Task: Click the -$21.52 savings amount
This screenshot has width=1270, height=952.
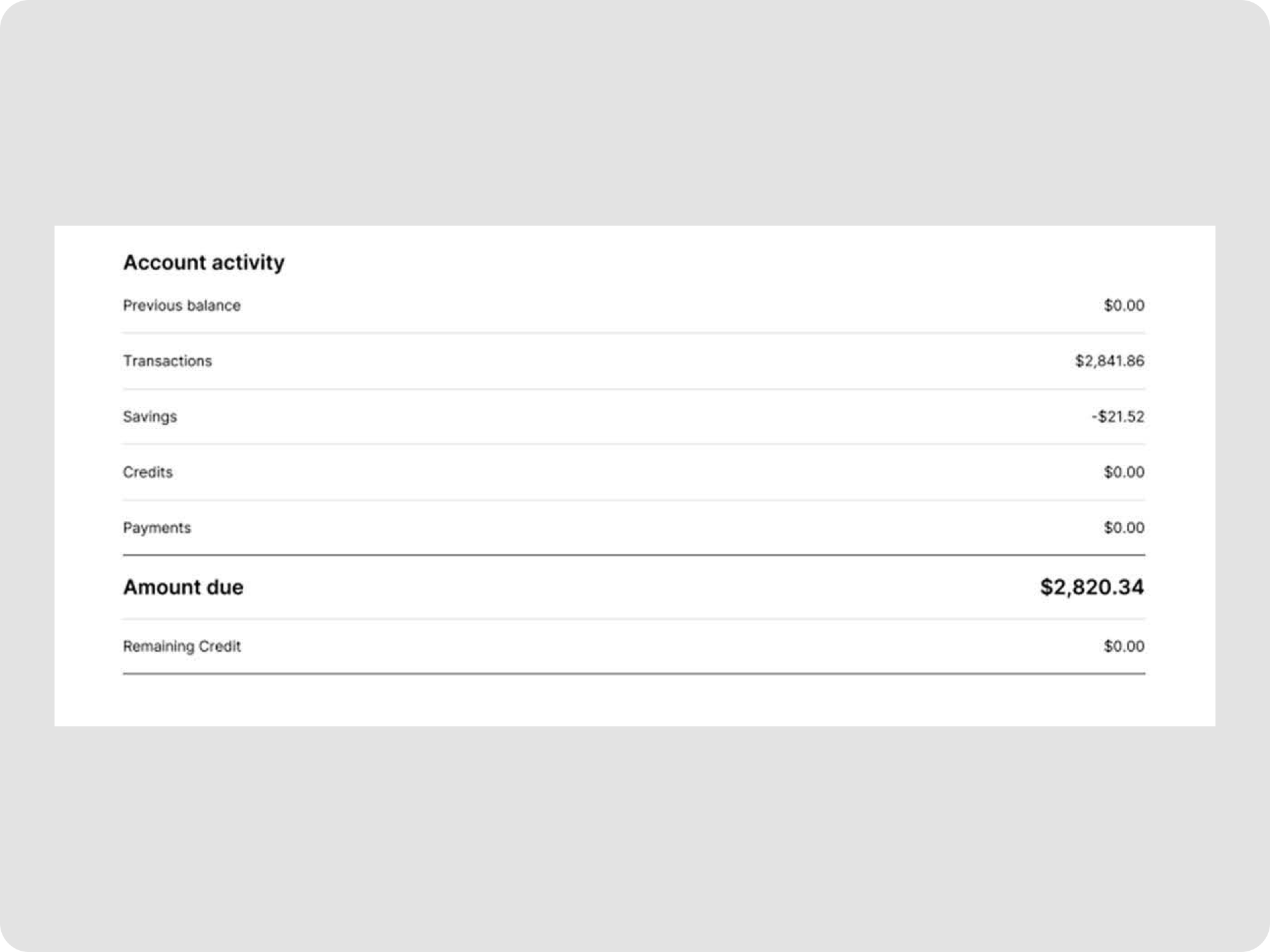Action: 1117,416
